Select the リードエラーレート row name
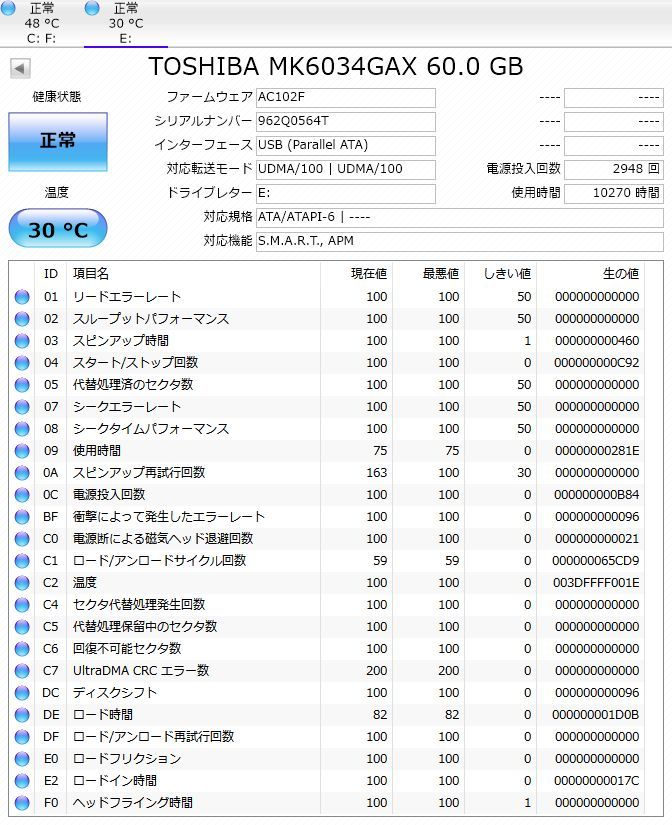 (x=127, y=297)
